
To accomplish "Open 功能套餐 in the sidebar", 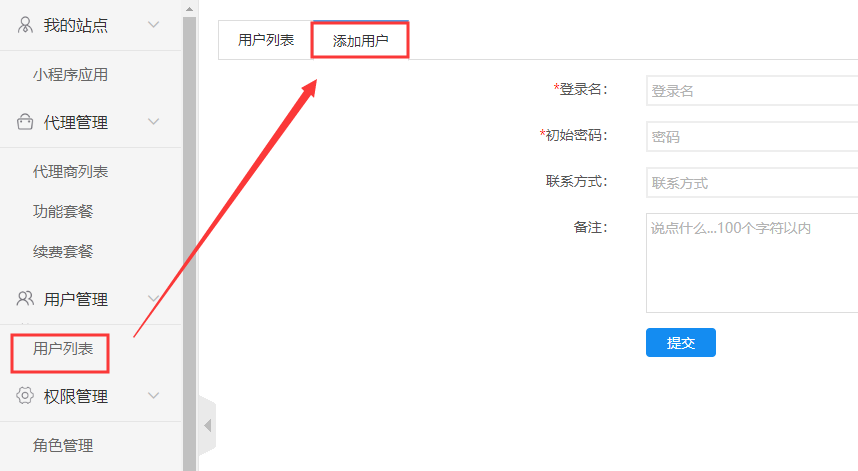I will pos(63,211).
